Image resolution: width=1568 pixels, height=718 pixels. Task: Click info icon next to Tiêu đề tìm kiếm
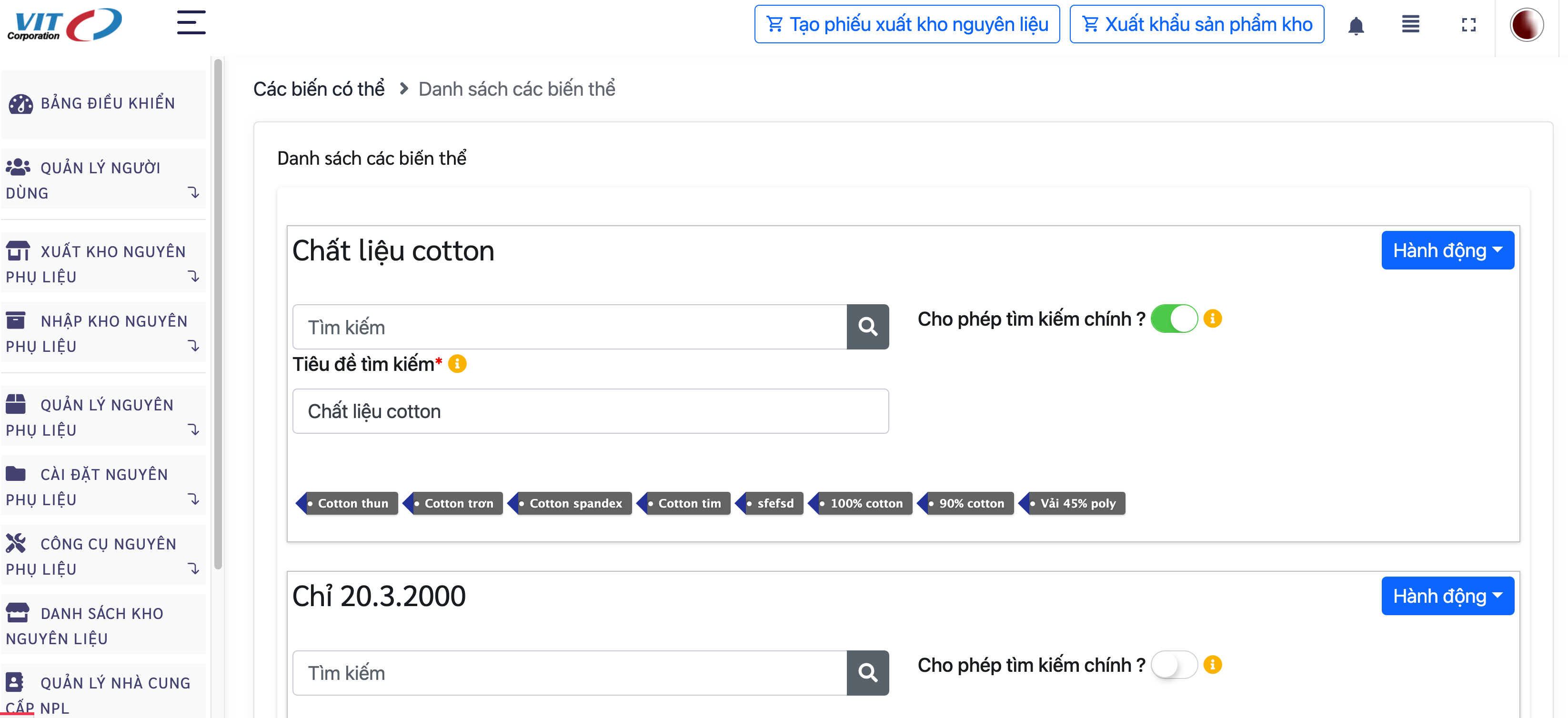pyautogui.click(x=457, y=364)
